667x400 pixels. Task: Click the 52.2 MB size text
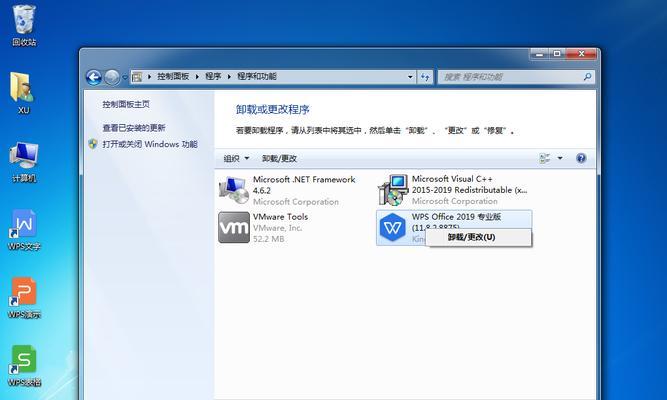pos(268,239)
